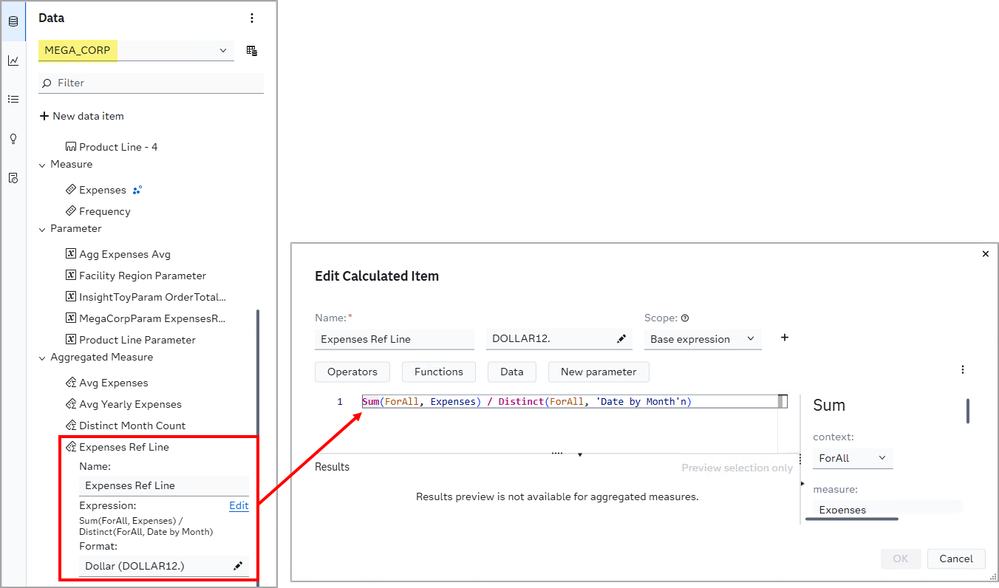Open the Functions tab
Screen dimensions: 999x588
coord(439,372)
